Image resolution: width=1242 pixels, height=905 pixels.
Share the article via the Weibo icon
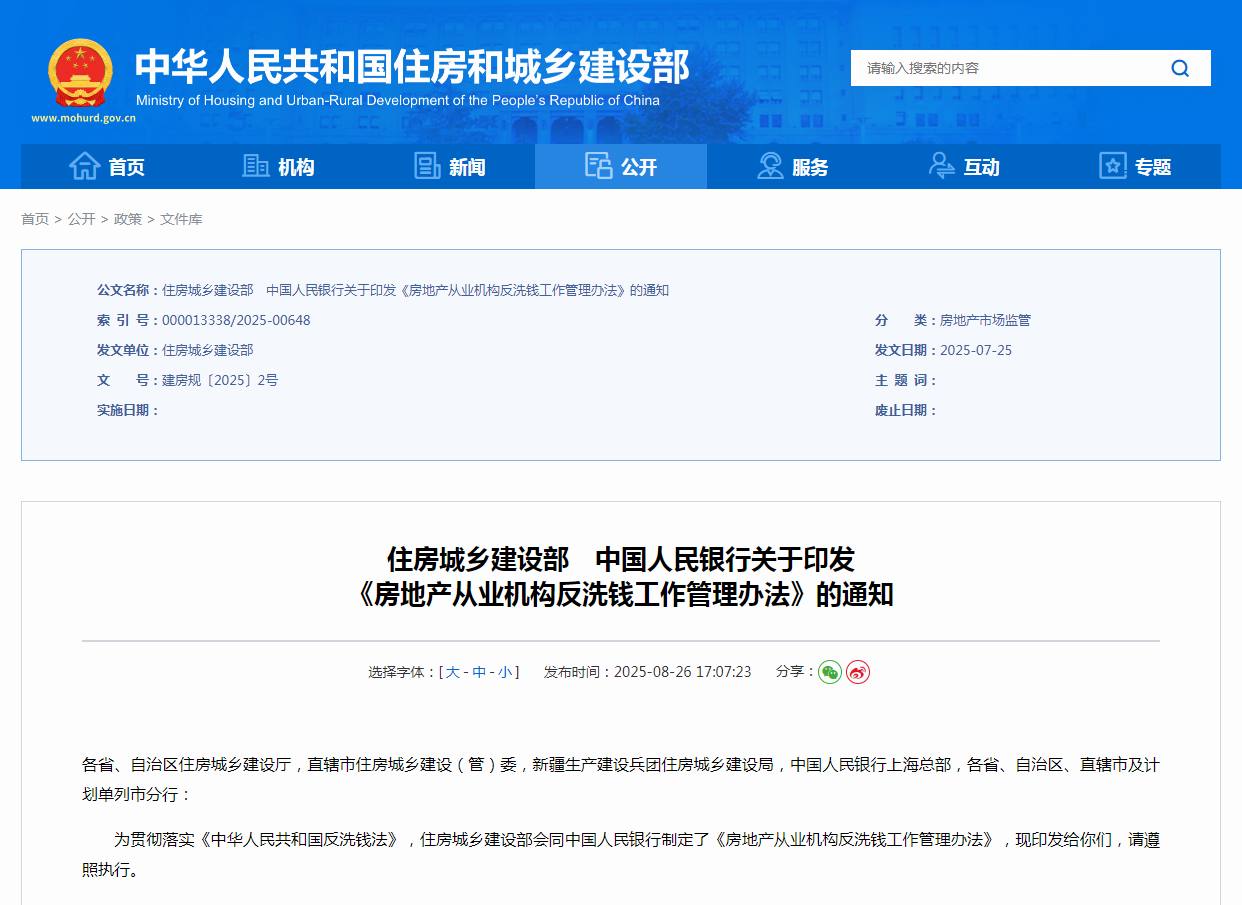[x=856, y=672]
